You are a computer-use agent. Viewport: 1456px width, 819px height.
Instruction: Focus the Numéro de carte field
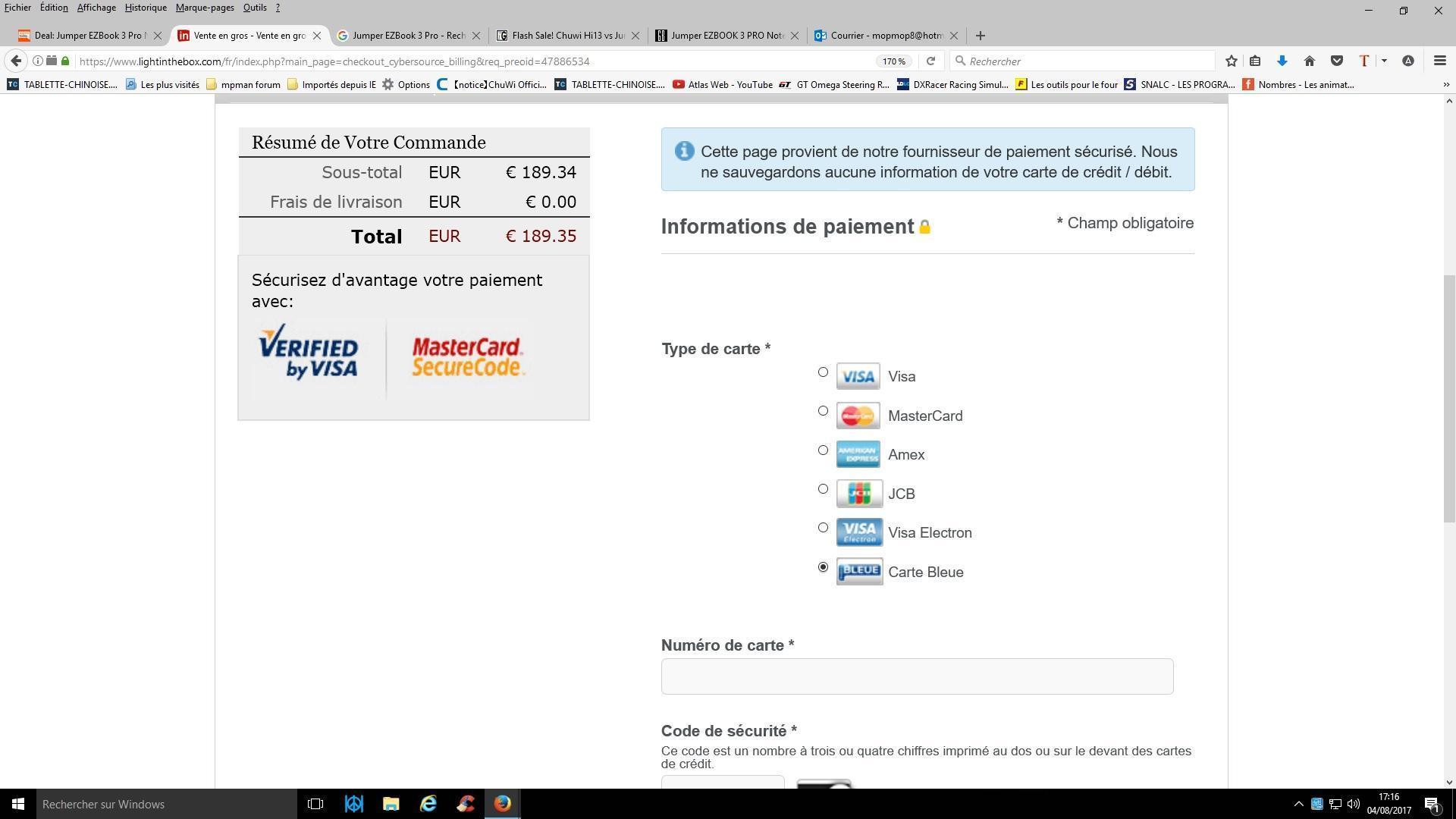(917, 676)
